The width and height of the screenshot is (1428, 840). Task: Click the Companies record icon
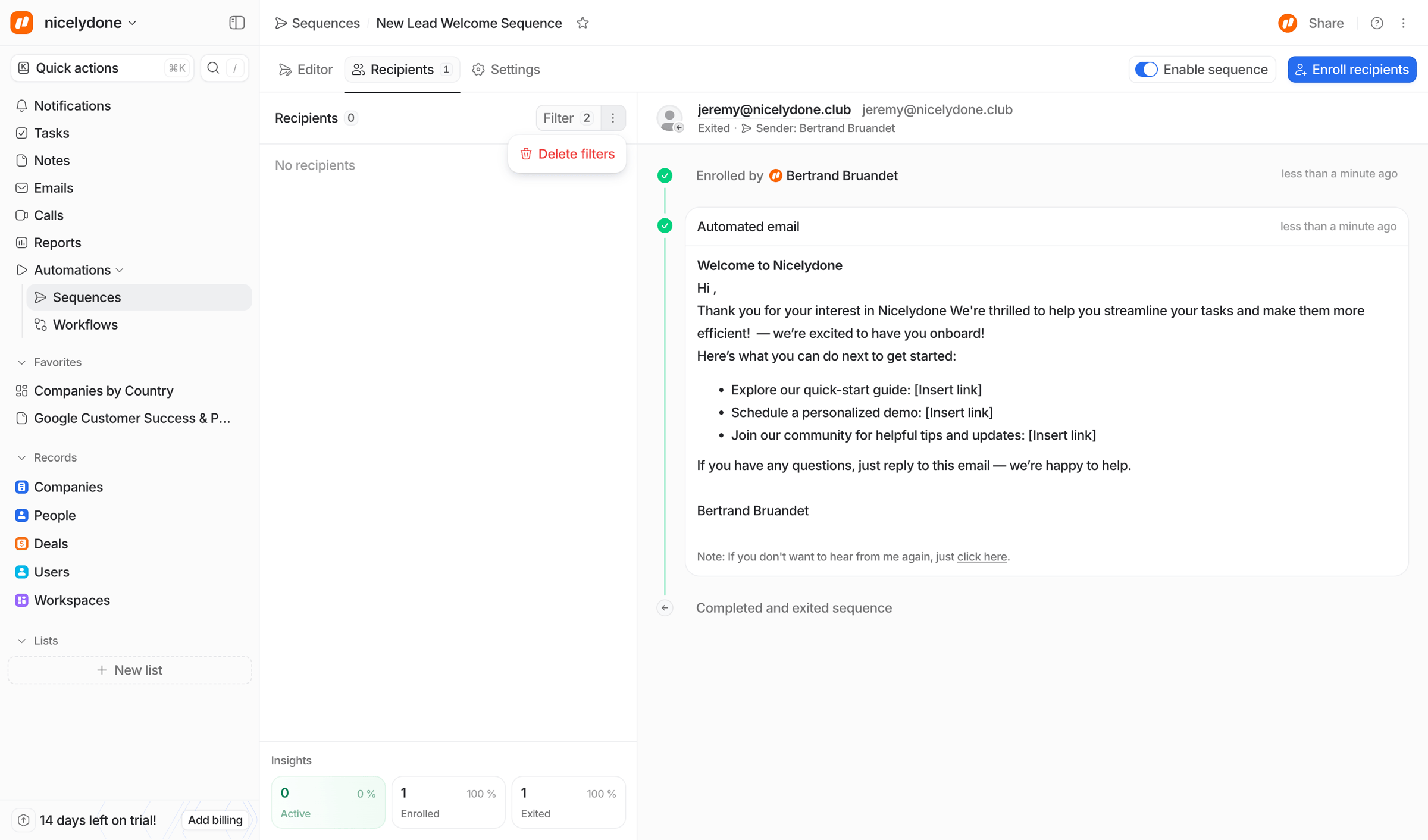[22, 487]
